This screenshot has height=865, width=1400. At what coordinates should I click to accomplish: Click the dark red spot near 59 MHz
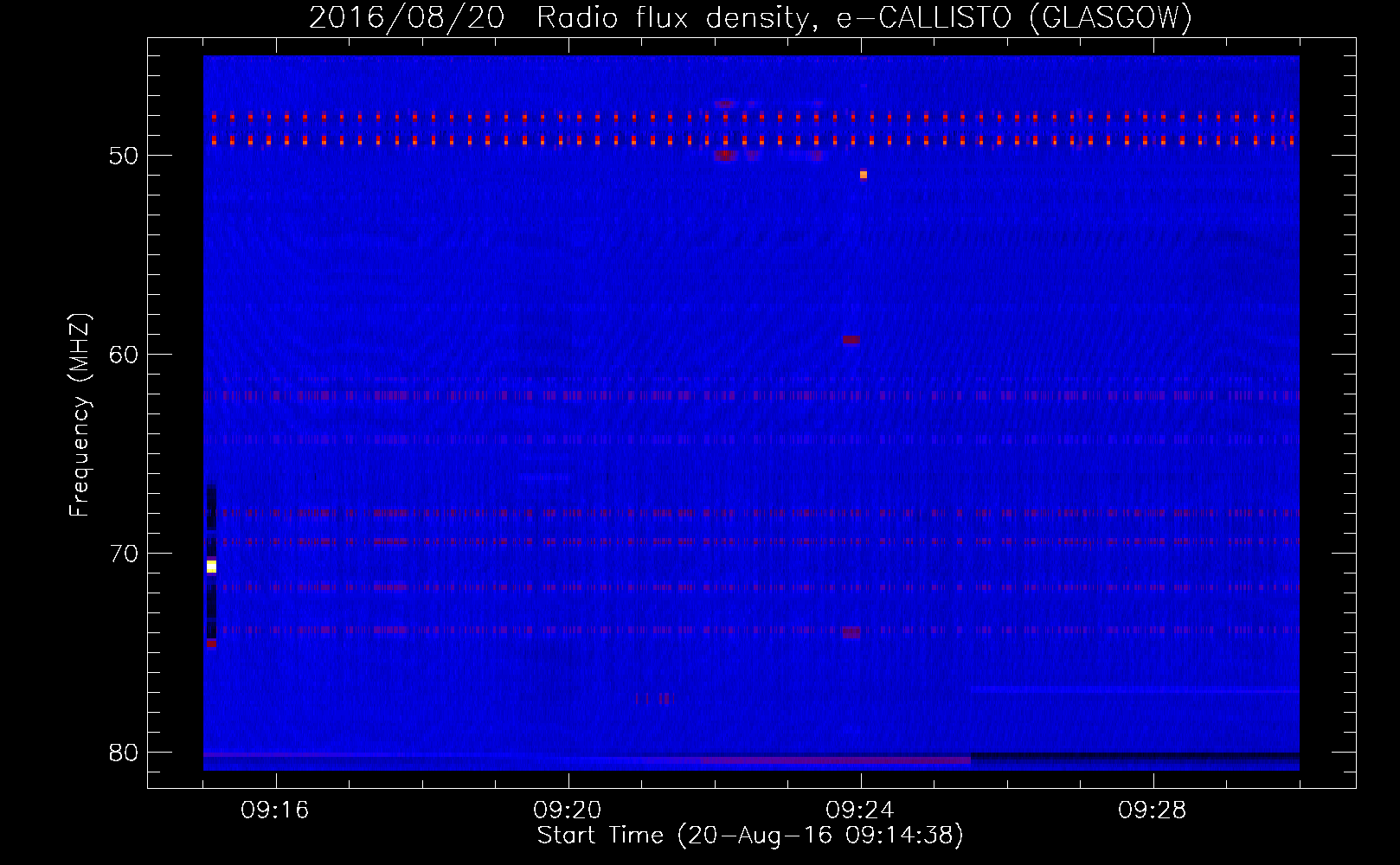click(851, 340)
